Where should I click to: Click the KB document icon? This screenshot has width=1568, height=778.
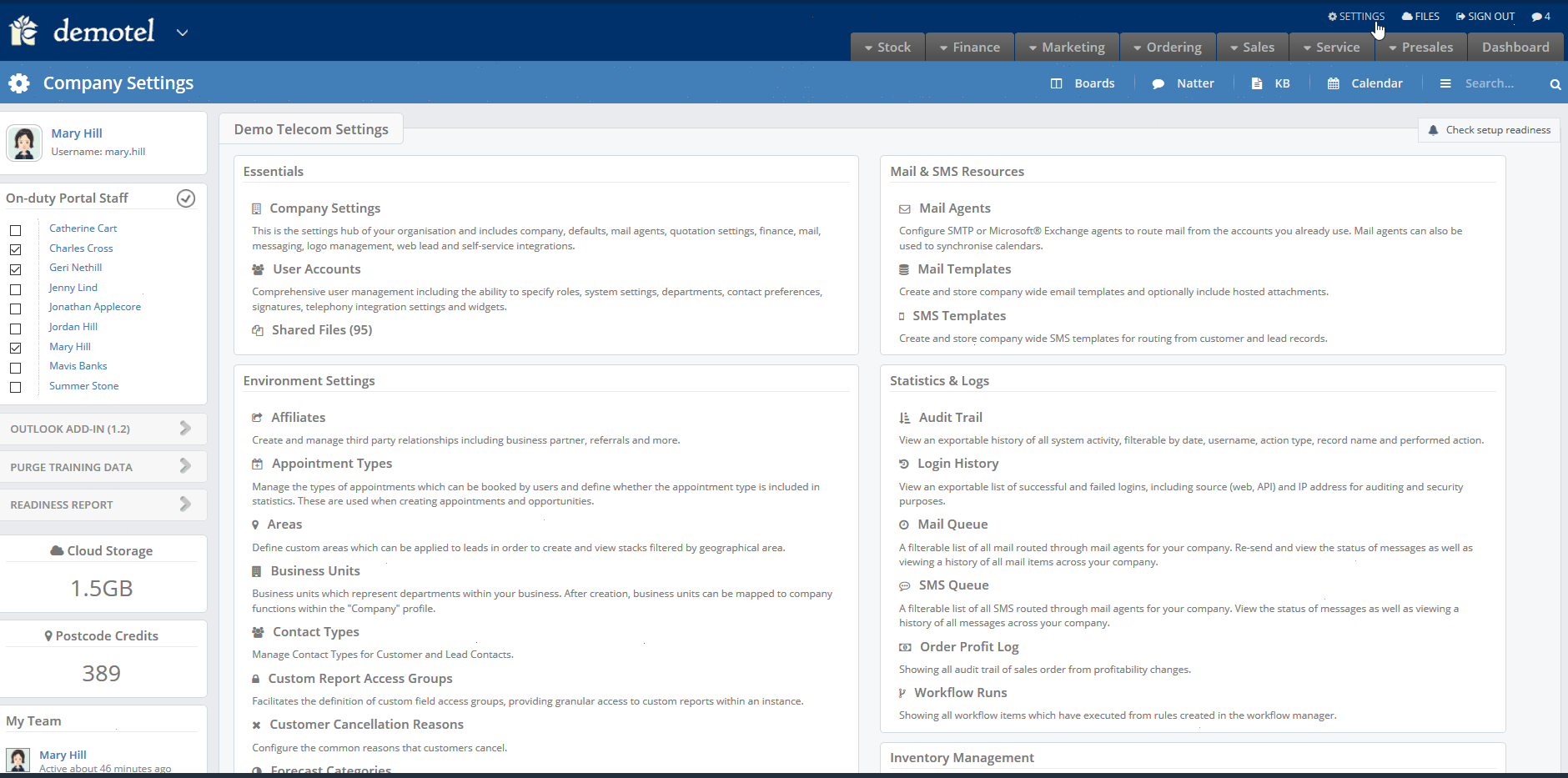point(1257,83)
